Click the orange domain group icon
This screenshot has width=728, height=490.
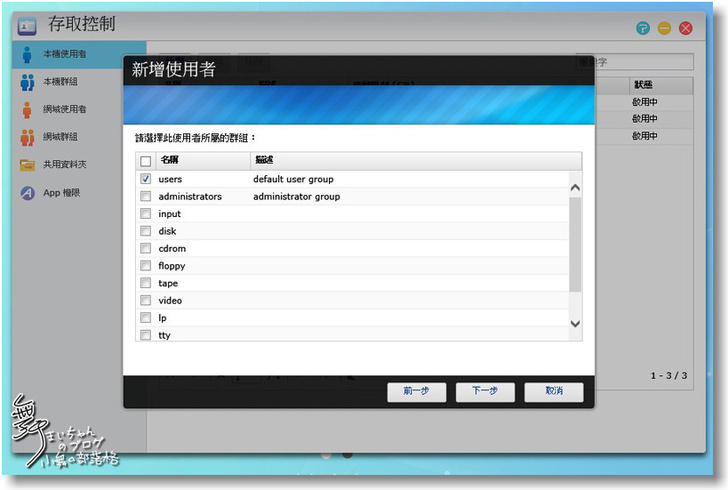coord(27,137)
